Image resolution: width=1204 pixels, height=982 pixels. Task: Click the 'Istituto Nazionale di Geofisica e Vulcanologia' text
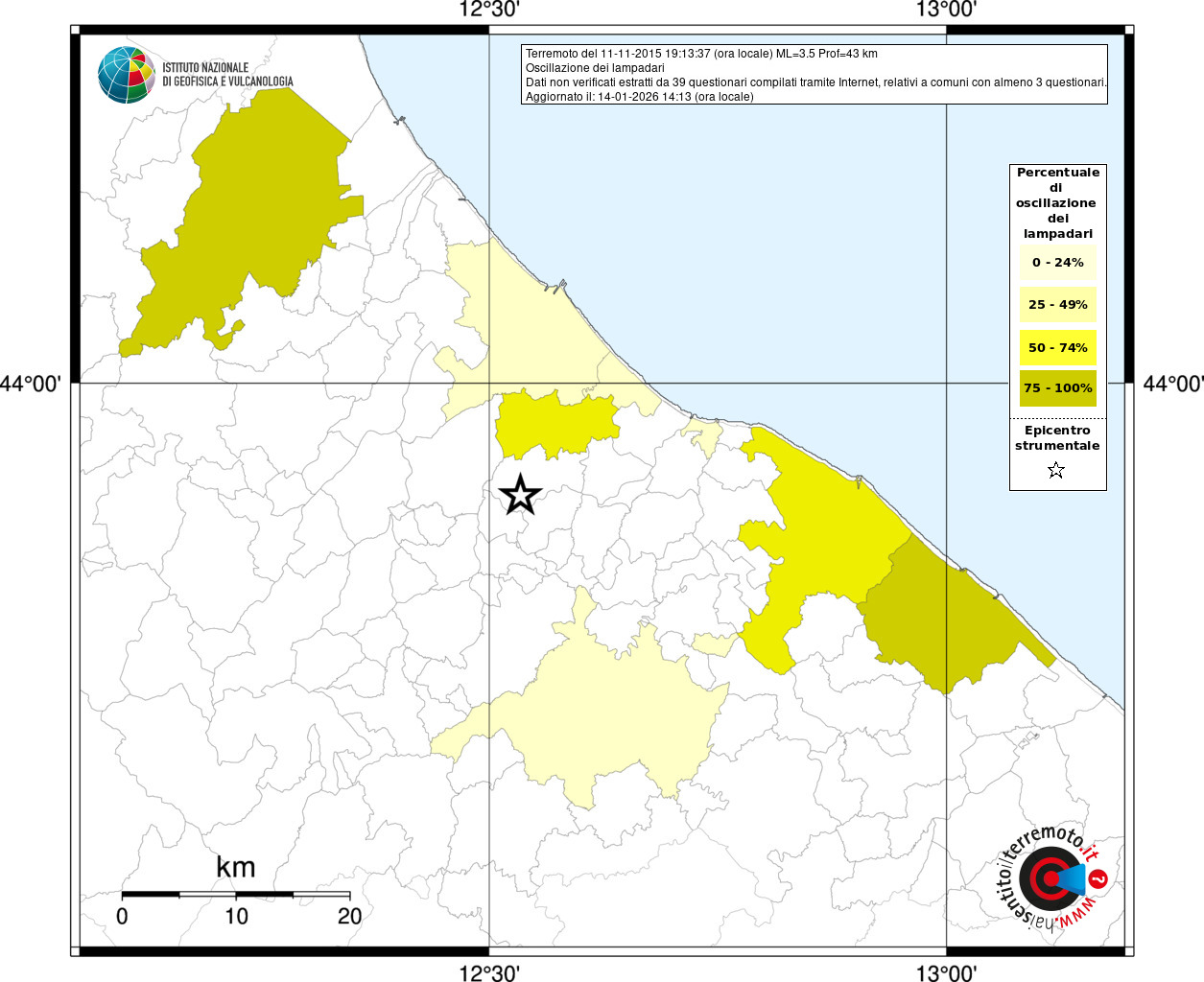[227, 75]
